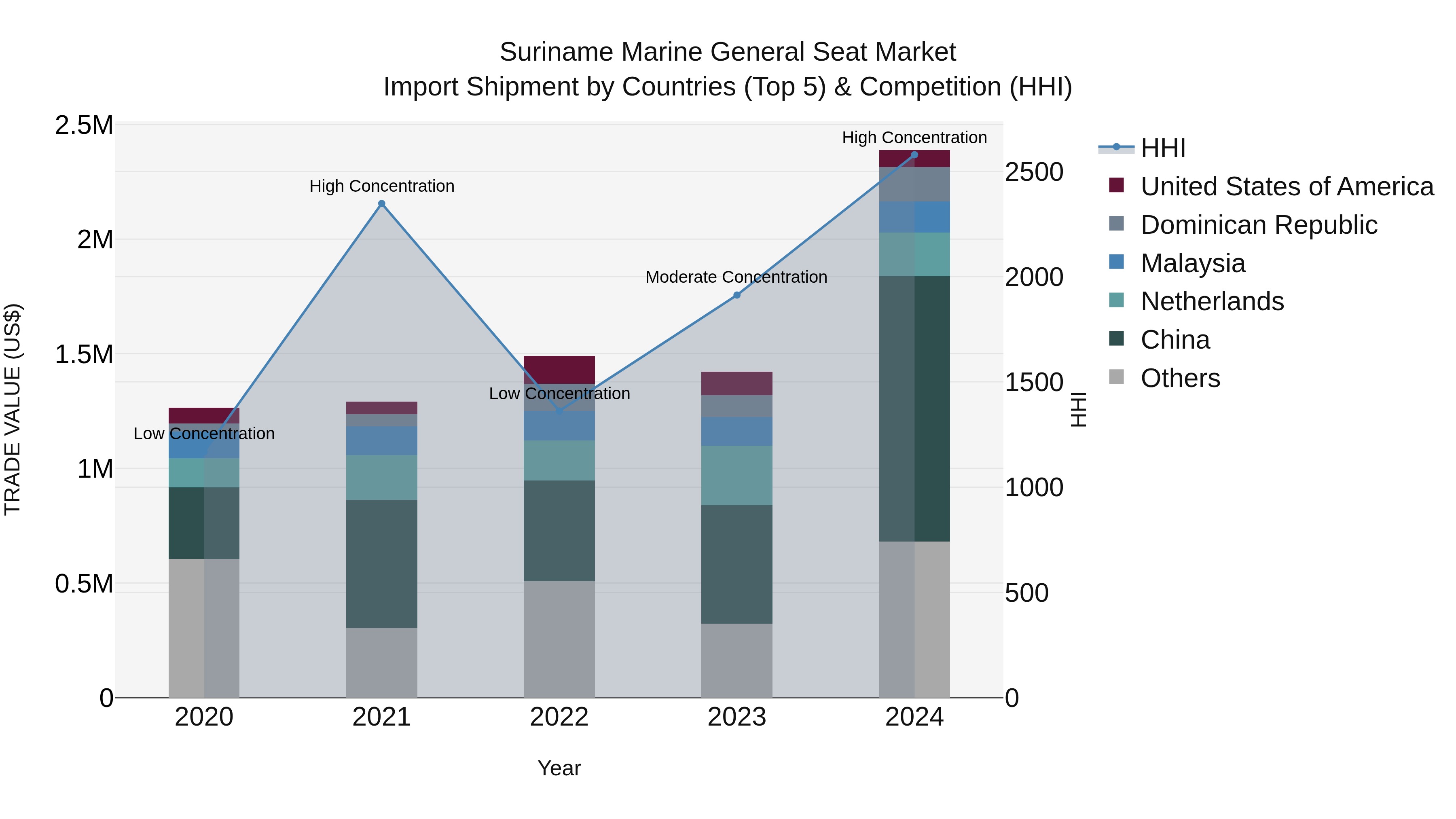The width and height of the screenshot is (1456, 819).
Task: Click the 2021 Others bar segment
Action: [x=381, y=662]
